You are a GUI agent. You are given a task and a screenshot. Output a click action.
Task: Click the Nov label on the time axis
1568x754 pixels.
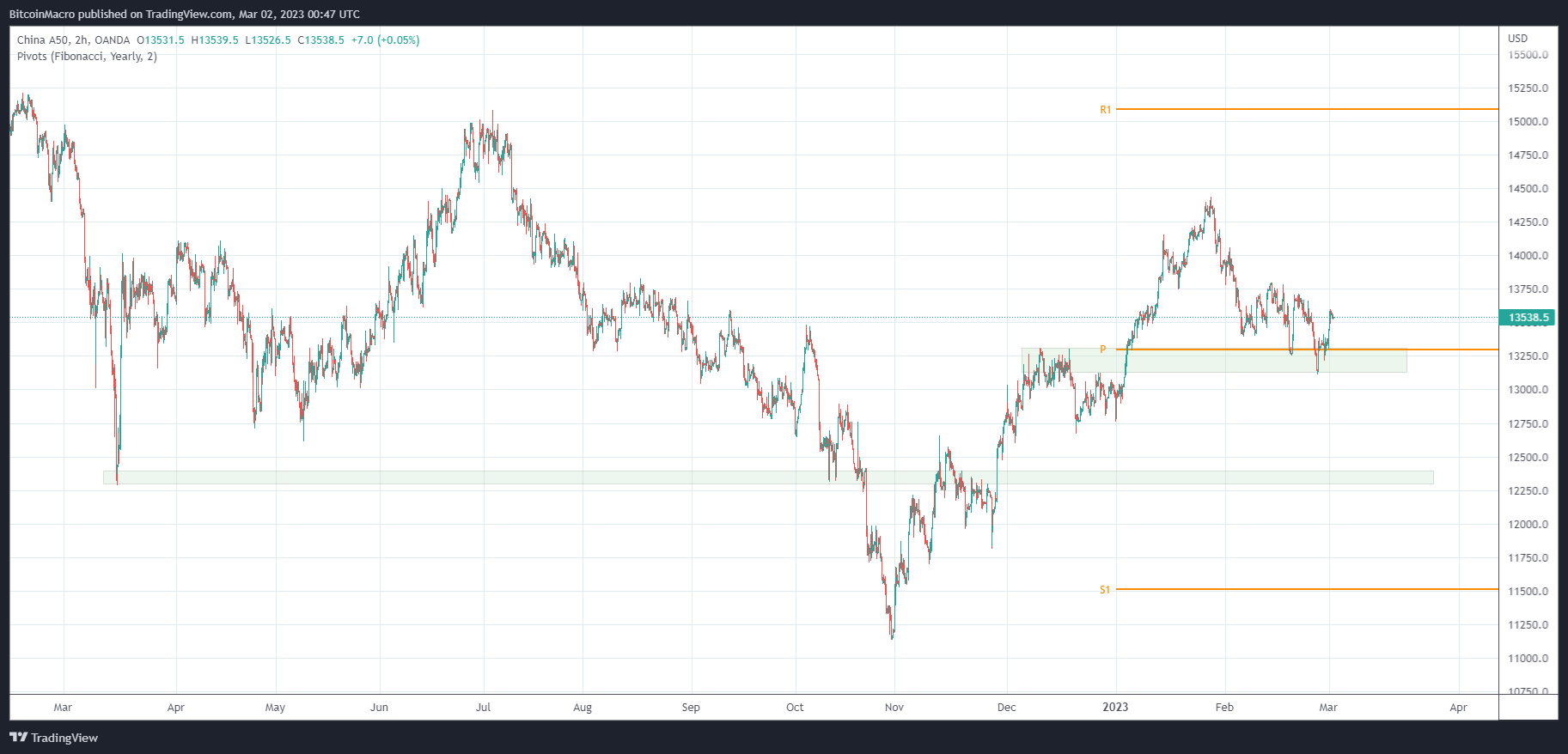tap(894, 708)
